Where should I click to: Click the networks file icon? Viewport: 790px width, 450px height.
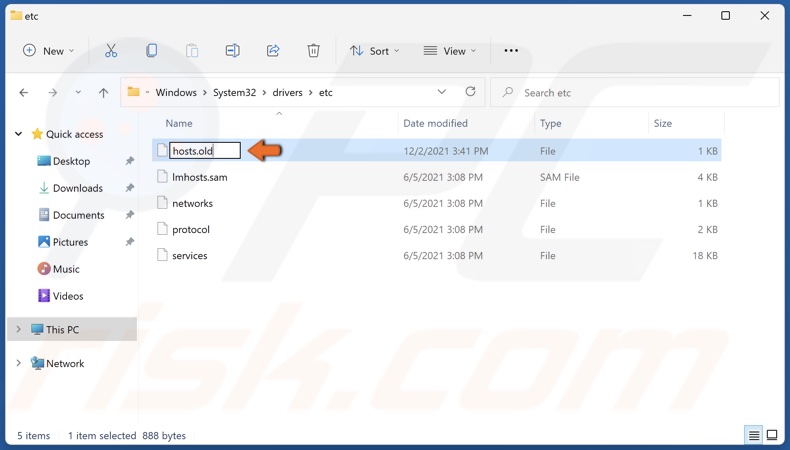162,203
